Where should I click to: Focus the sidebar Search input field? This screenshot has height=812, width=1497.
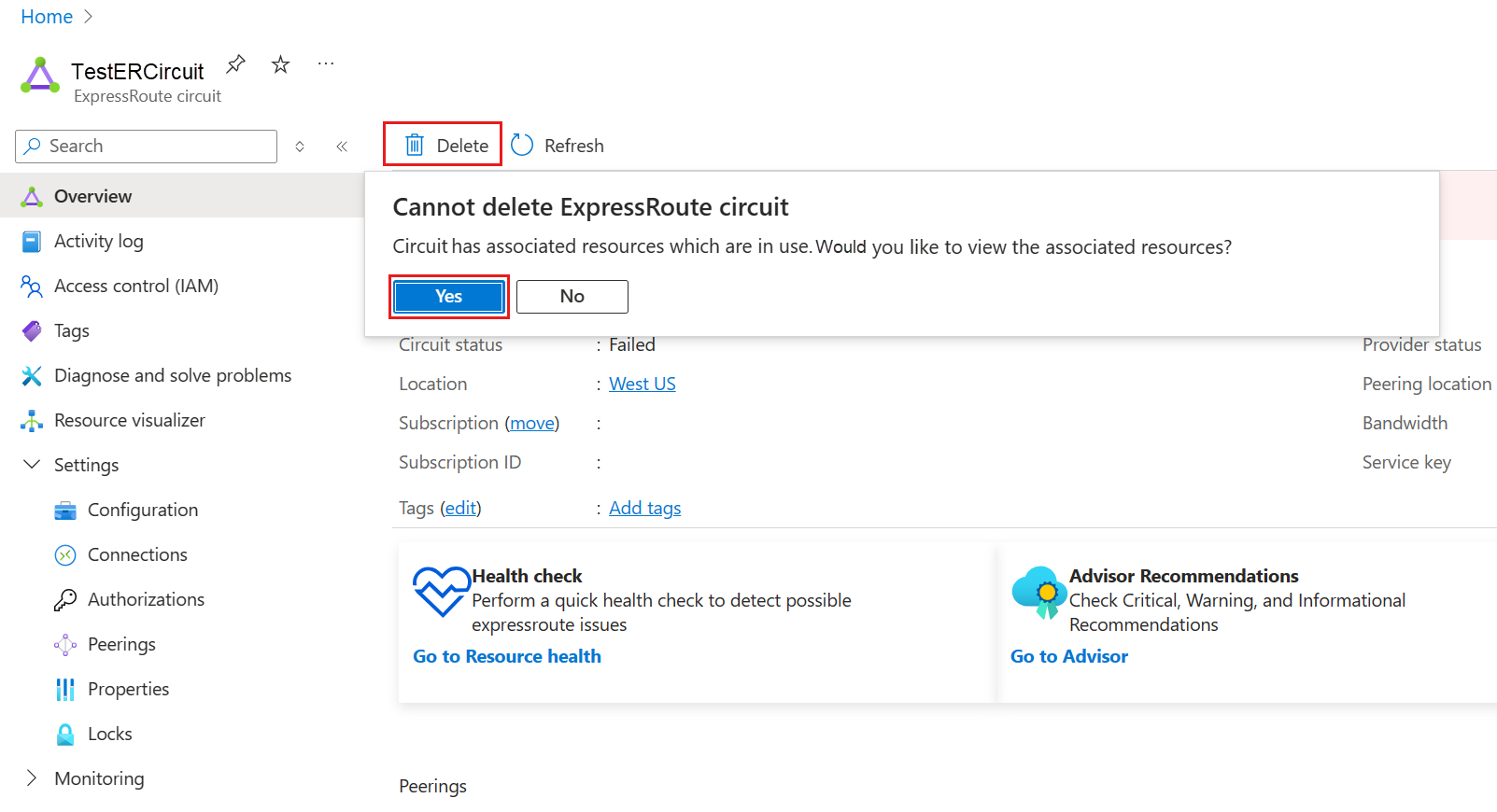[147, 147]
